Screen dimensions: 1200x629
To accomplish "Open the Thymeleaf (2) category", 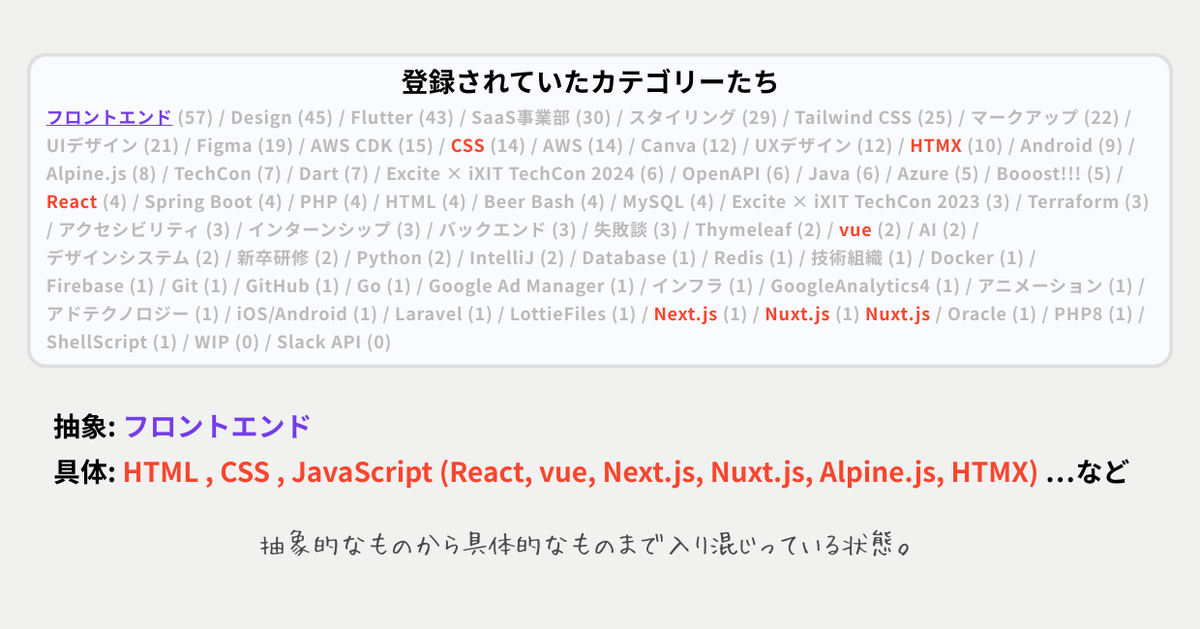I will click(759, 231).
